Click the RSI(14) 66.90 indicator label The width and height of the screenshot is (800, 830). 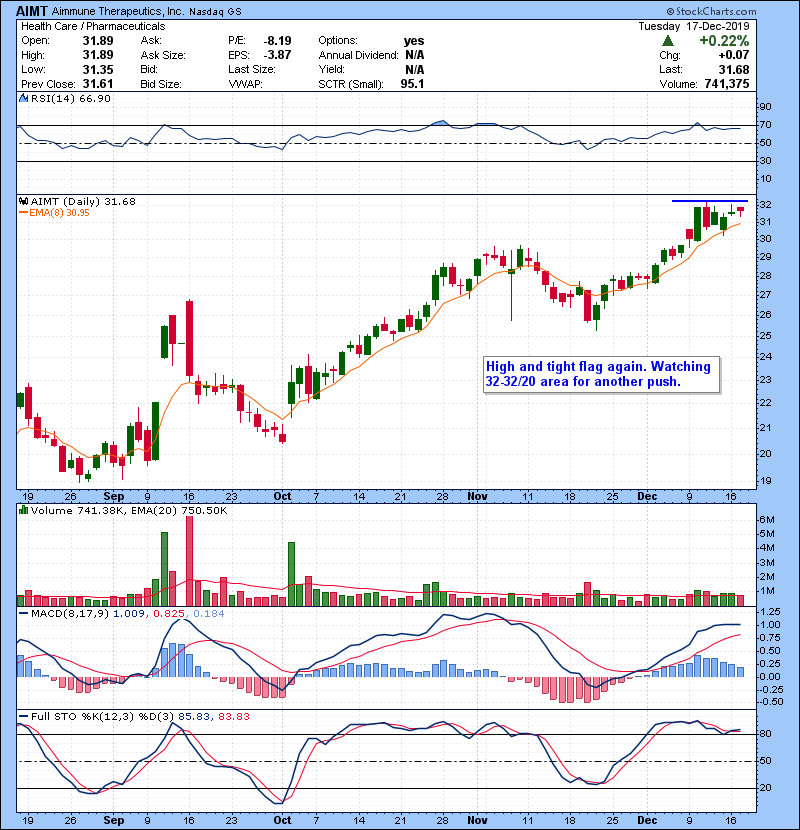(x=71, y=98)
